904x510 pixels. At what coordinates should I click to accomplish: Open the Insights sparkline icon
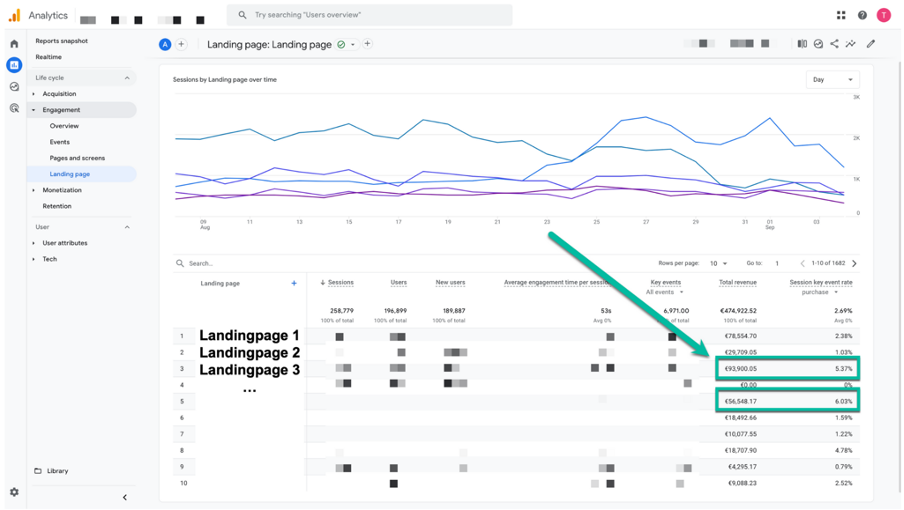(850, 44)
